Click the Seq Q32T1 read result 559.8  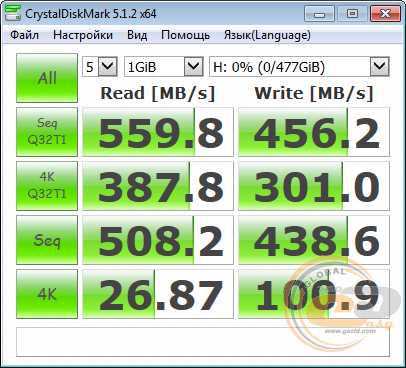(x=158, y=132)
